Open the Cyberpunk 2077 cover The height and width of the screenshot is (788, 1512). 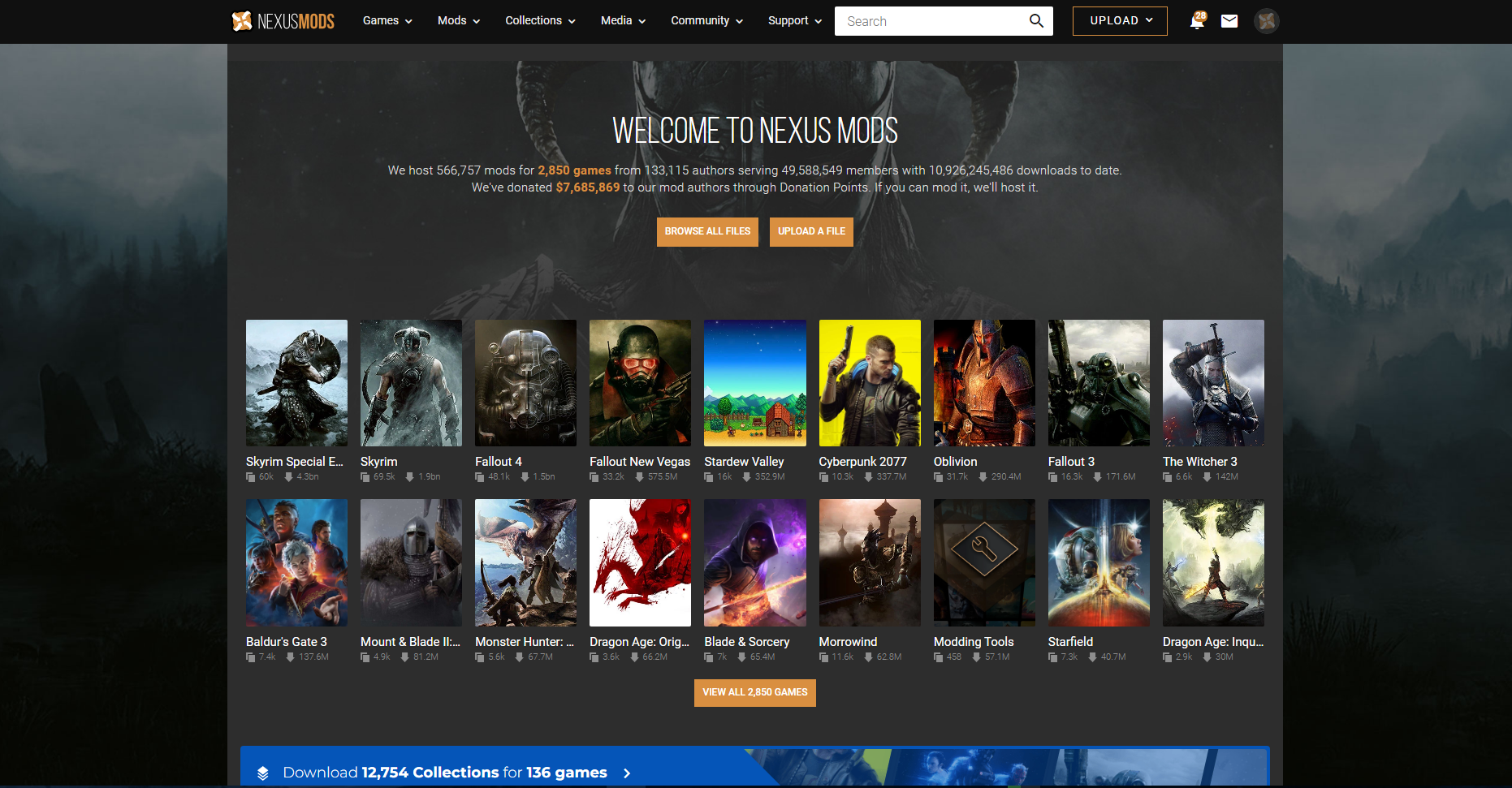[x=870, y=383]
